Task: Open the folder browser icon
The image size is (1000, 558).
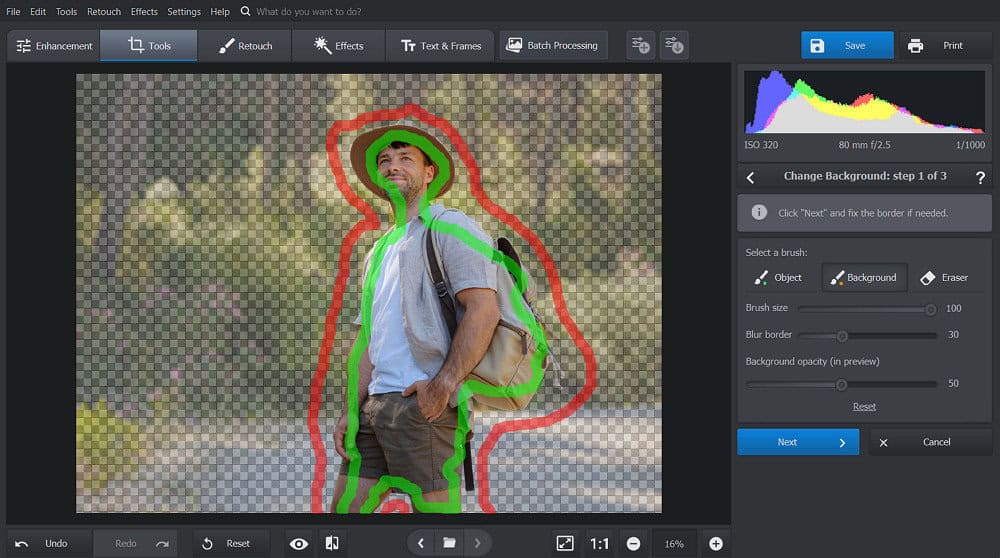Action: coord(449,543)
